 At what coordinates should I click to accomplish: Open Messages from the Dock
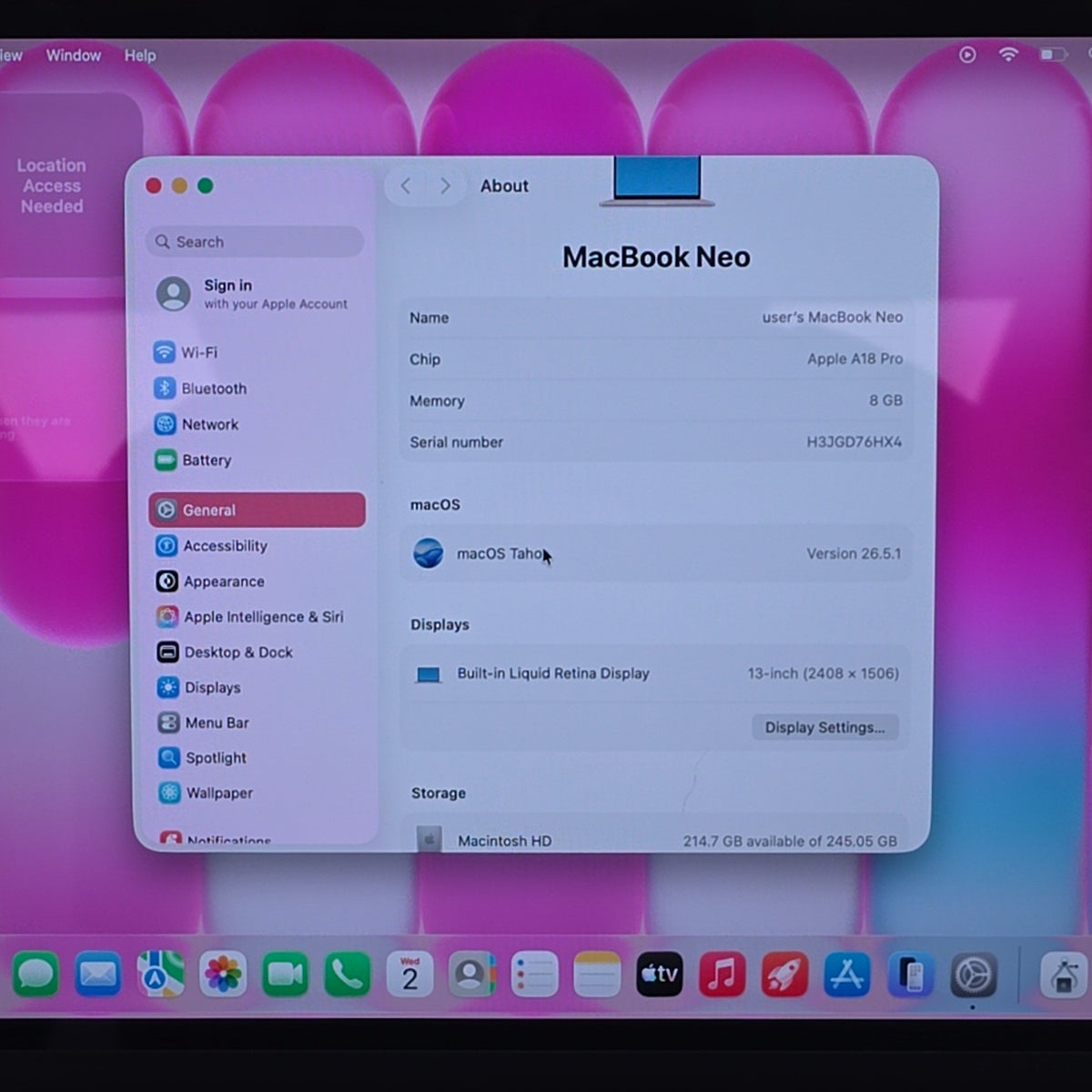click(35, 976)
